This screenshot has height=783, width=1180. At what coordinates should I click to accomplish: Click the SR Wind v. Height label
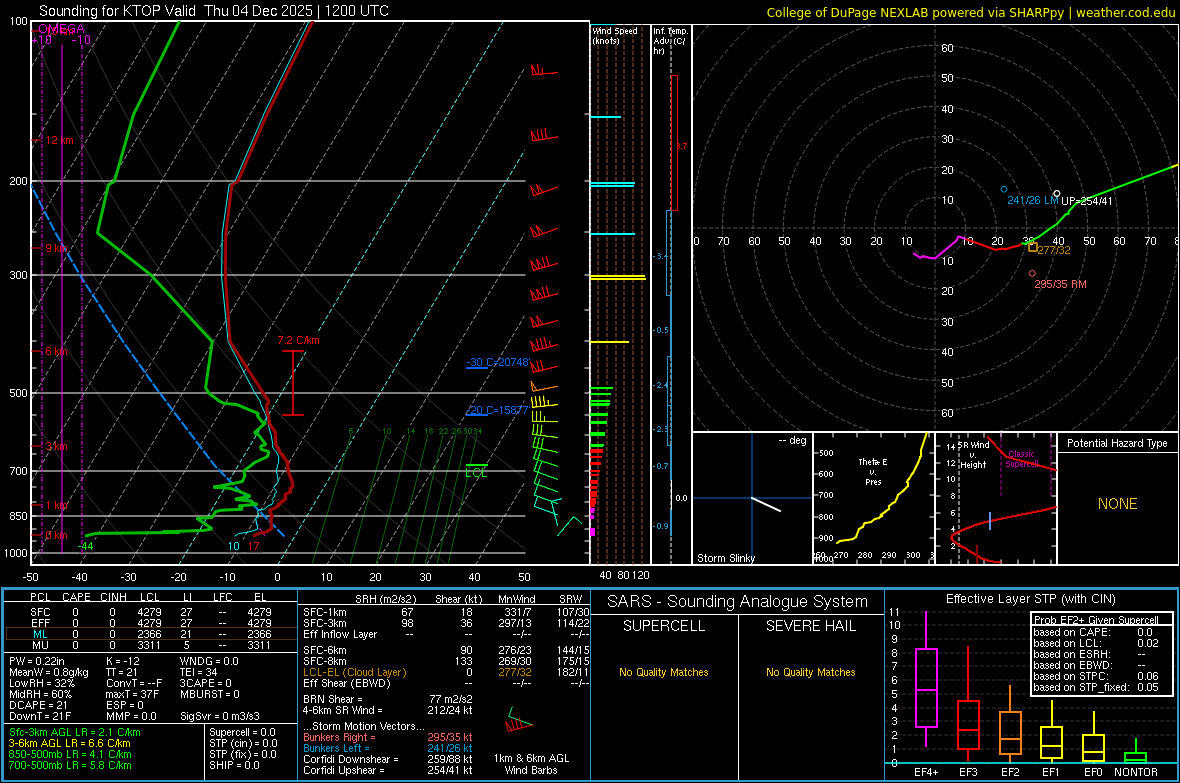(974, 455)
